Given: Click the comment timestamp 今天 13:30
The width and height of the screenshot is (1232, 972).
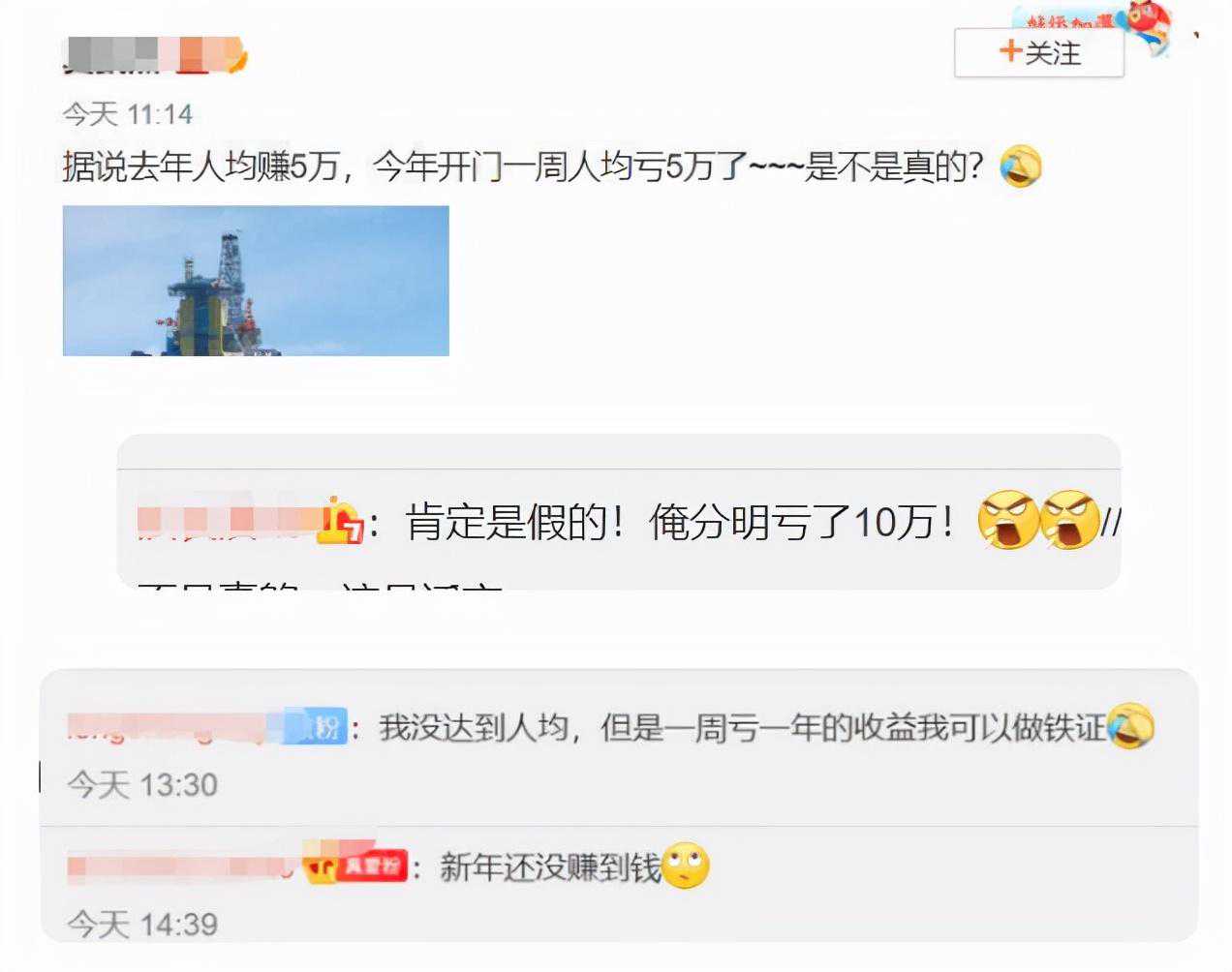Looking at the screenshot, I should 142,783.
